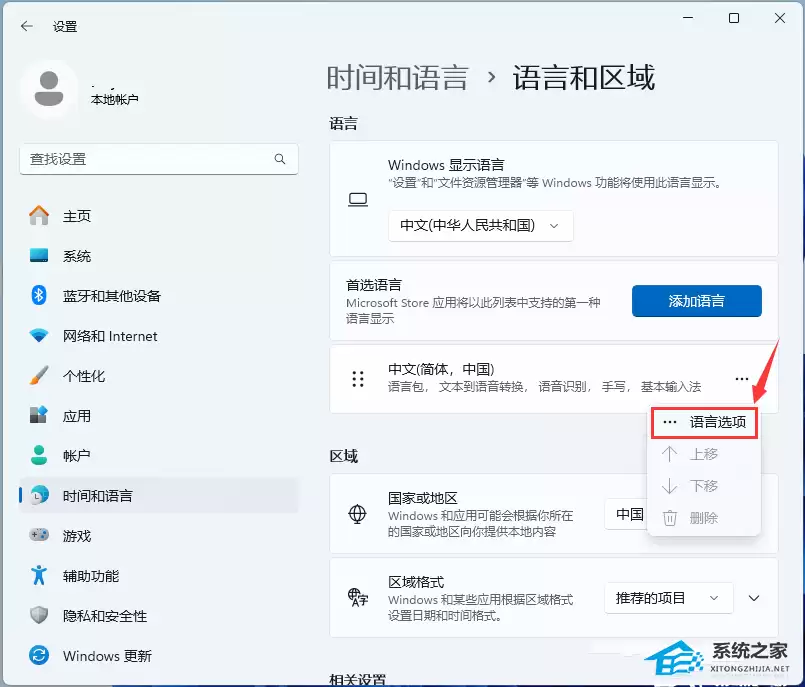This screenshot has height=687, width=805.
Task: Open the 推荐的项目 regional format dropdown
Action: tap(669, 598)
